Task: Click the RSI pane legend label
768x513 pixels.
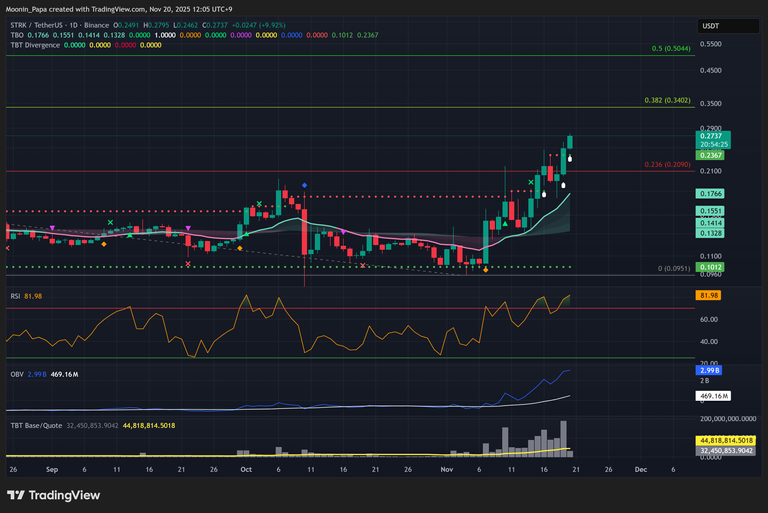Action: [x=15, y=296]
